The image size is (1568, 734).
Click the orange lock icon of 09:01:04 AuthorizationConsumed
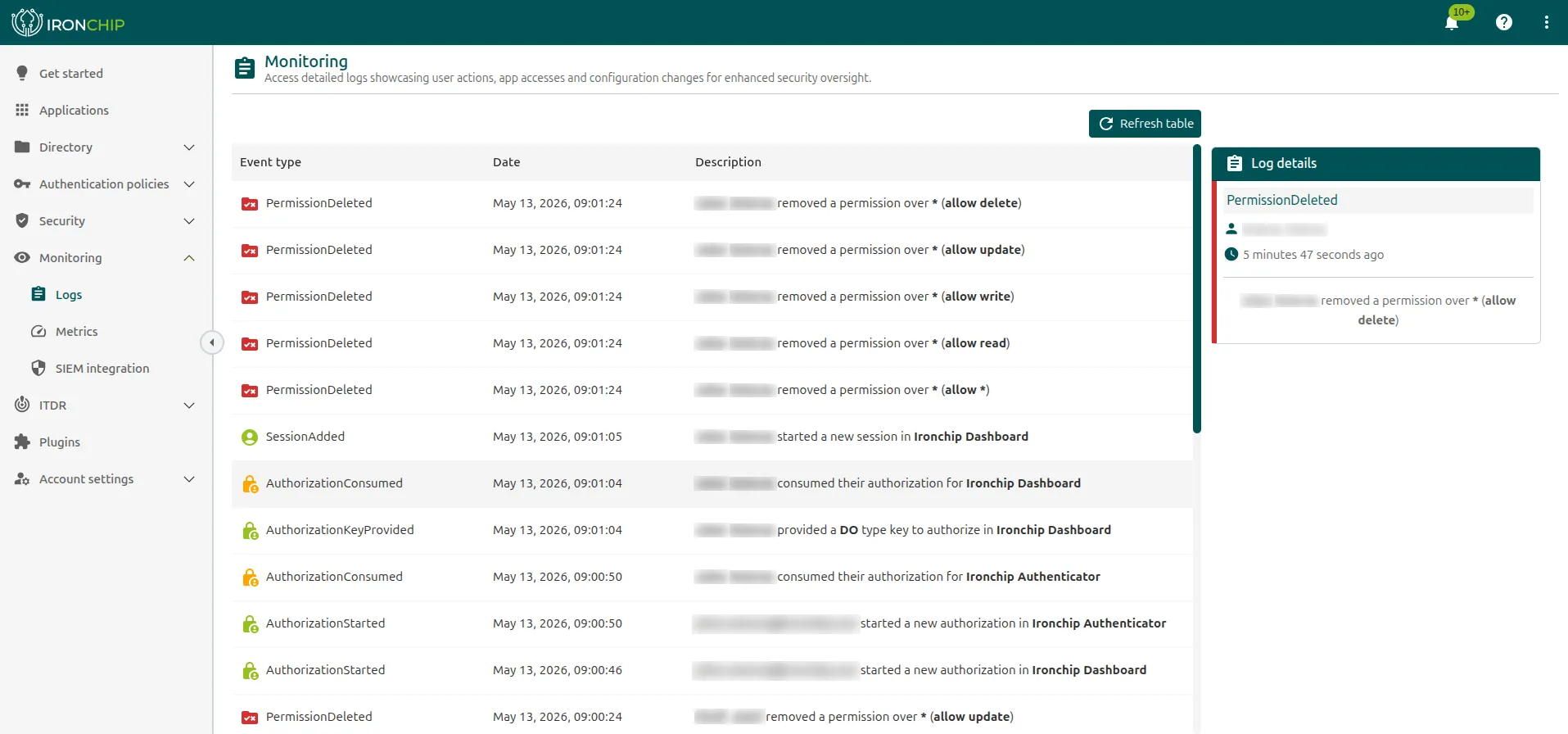tap(250, 484)
